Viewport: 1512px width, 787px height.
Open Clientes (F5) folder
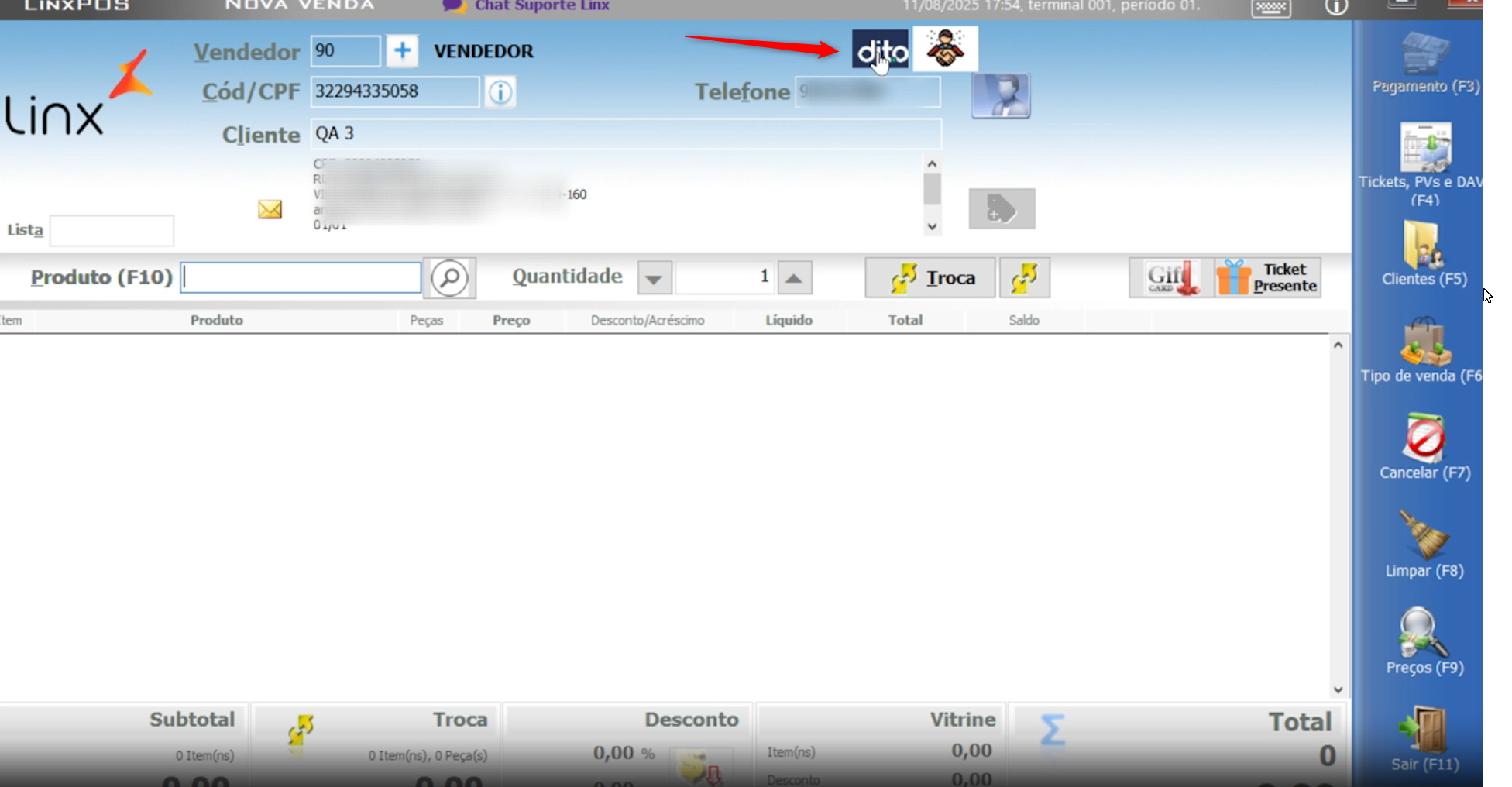[x=1424, y=254]
